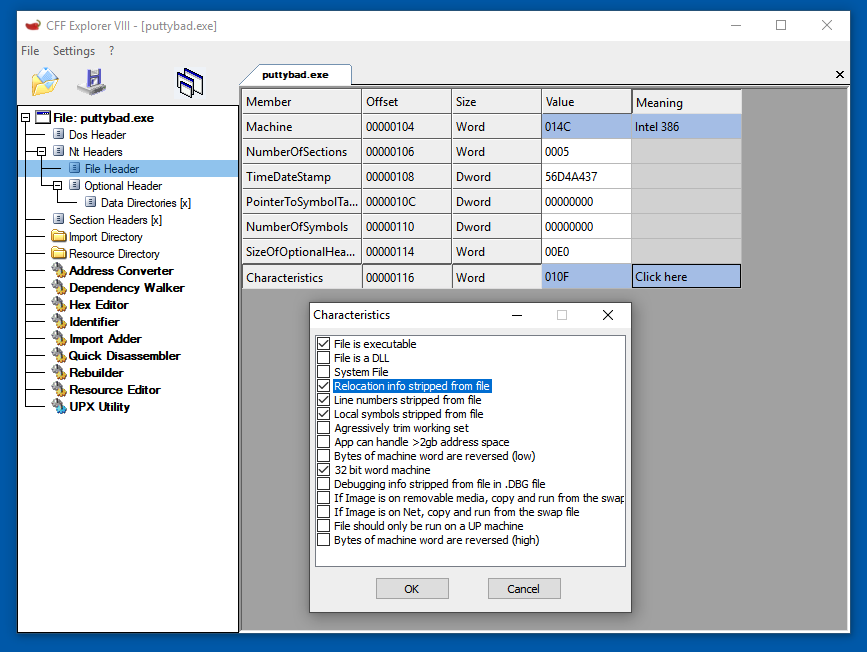This screenshot has width=867, height=652.
Task: Select the NumberOfSections value 0005
Action: [586, 152]
